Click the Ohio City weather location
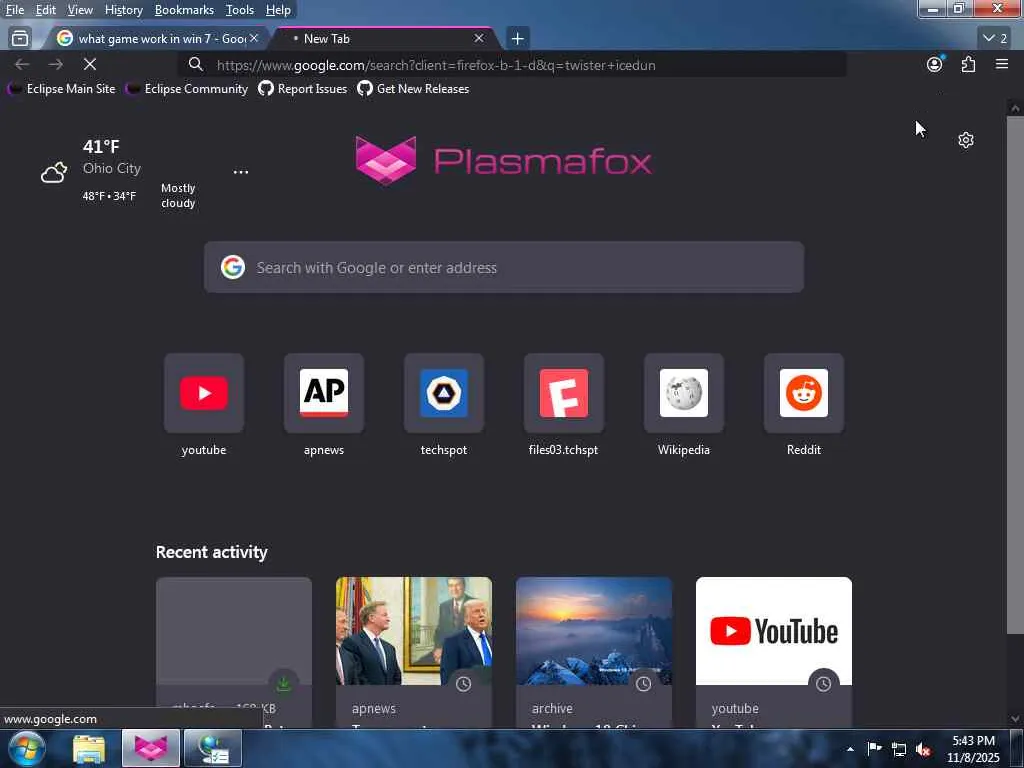Viewport: 1024px width, 768px height. point(112,168)
